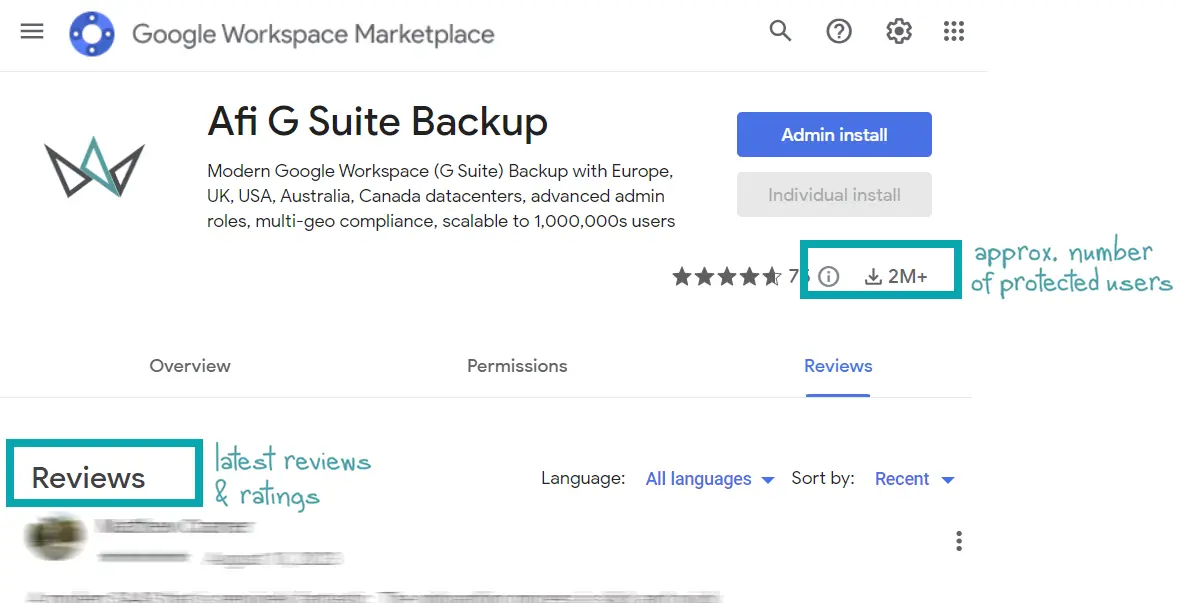Click the Afi G Suite Backup app logo
This screenshot has height=603, width=1185.
94,166
